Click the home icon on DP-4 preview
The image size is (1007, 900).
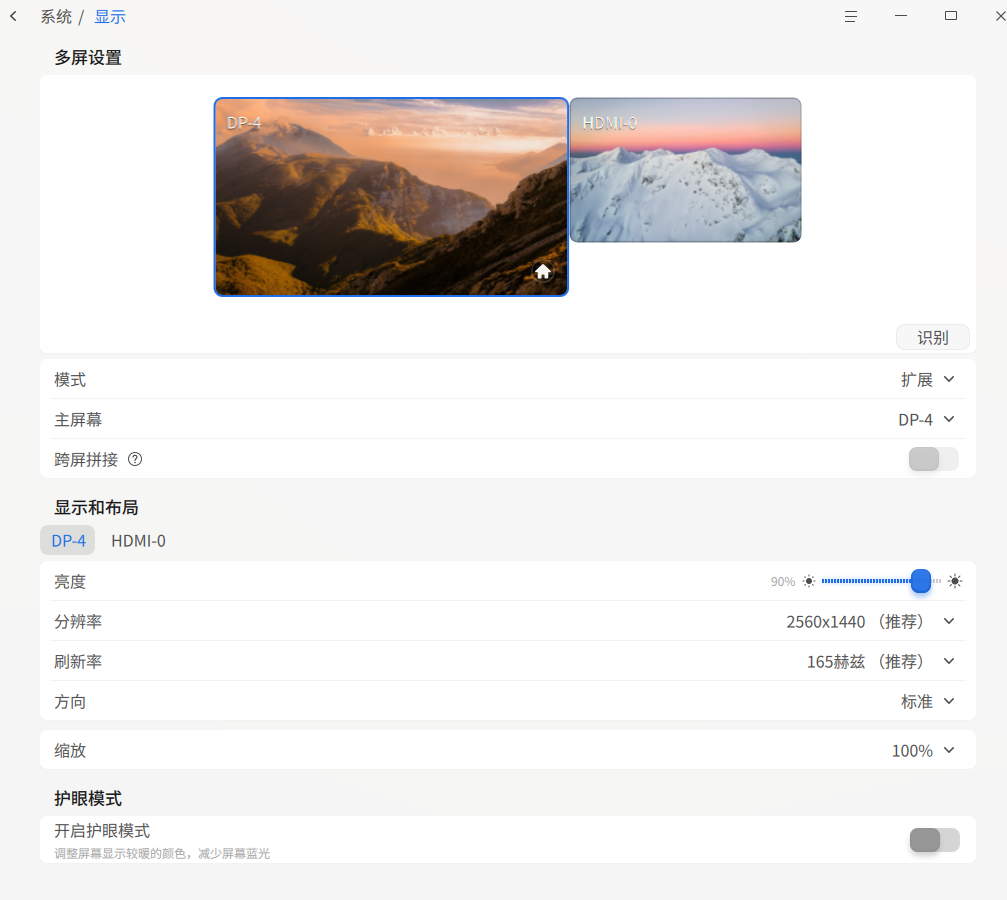543,272
